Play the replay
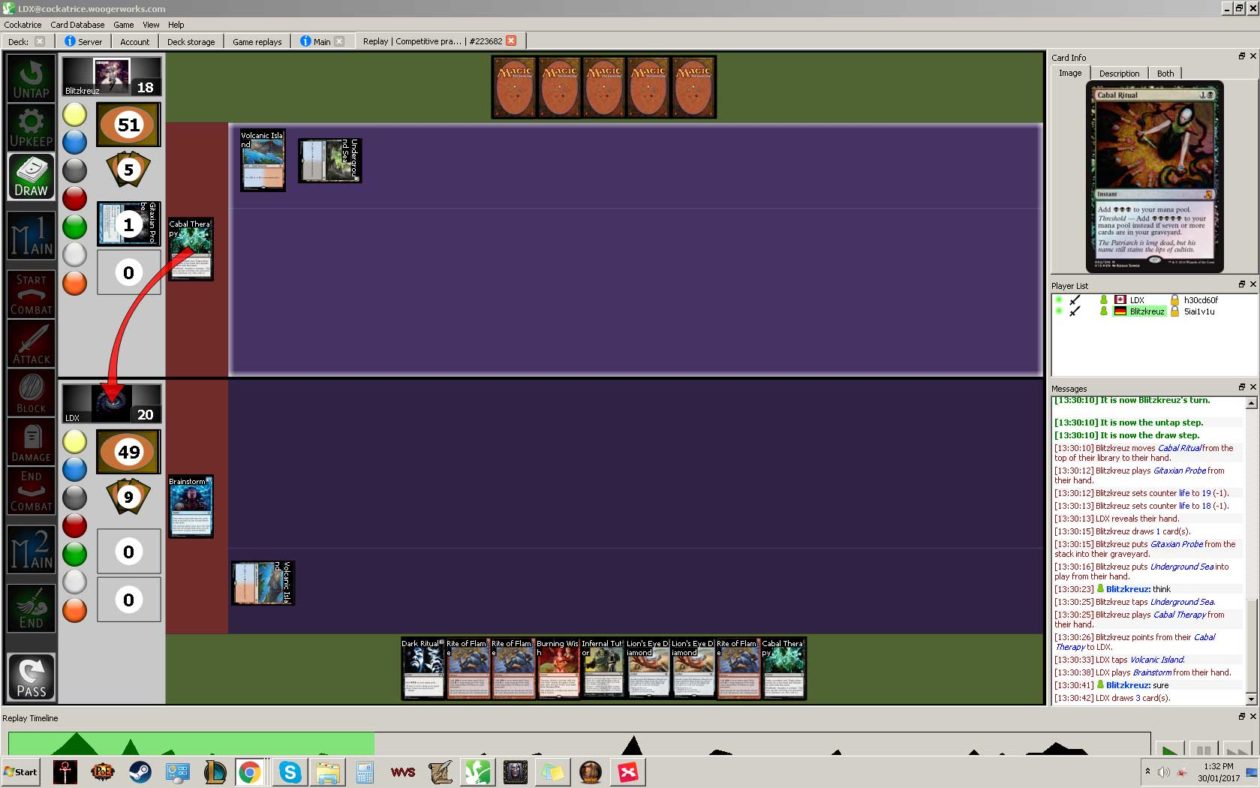The width and height of the screenshot is (1260, 788). tap(1169, 748)
